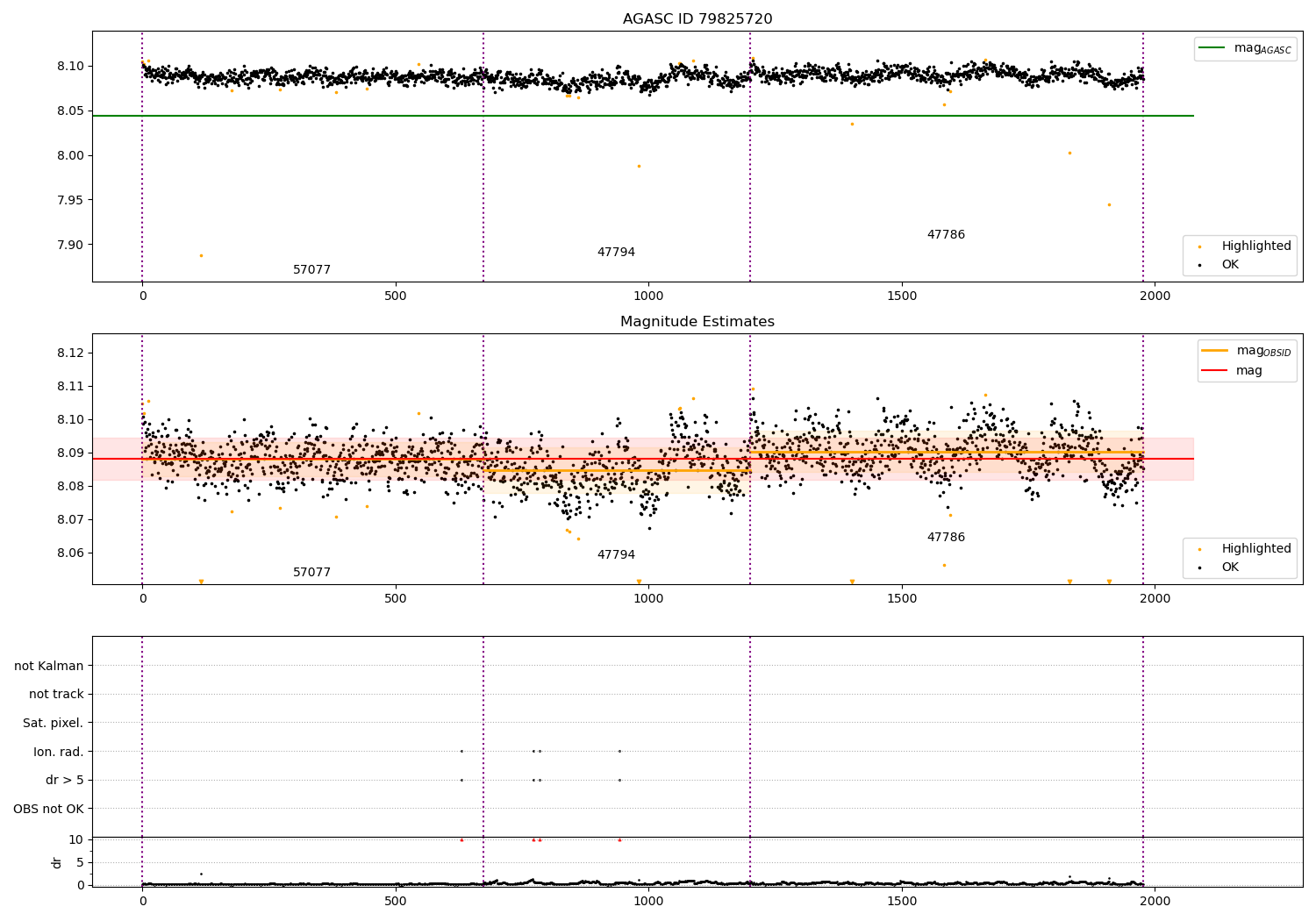Click the 8.08 y-axis tick label
The image size is (1316, 921).
[70, 487]
